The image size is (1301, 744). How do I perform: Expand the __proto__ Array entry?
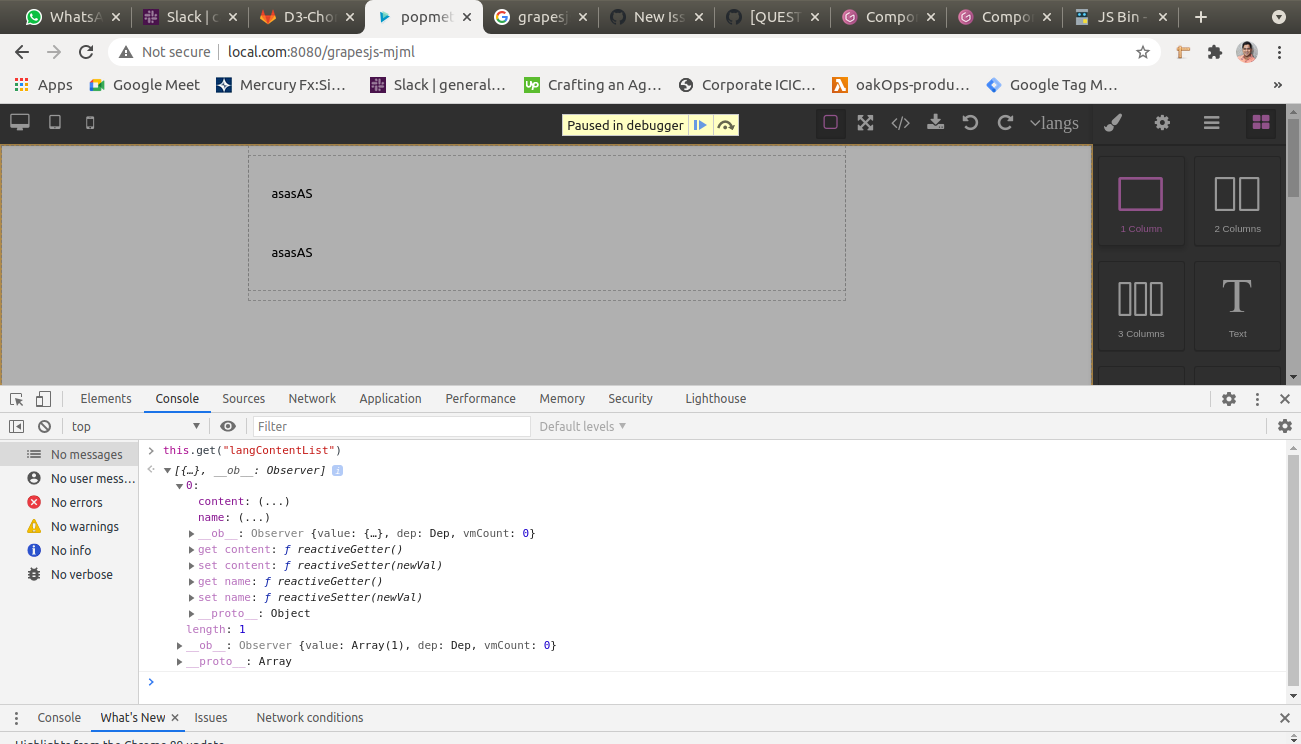[180, 661]
